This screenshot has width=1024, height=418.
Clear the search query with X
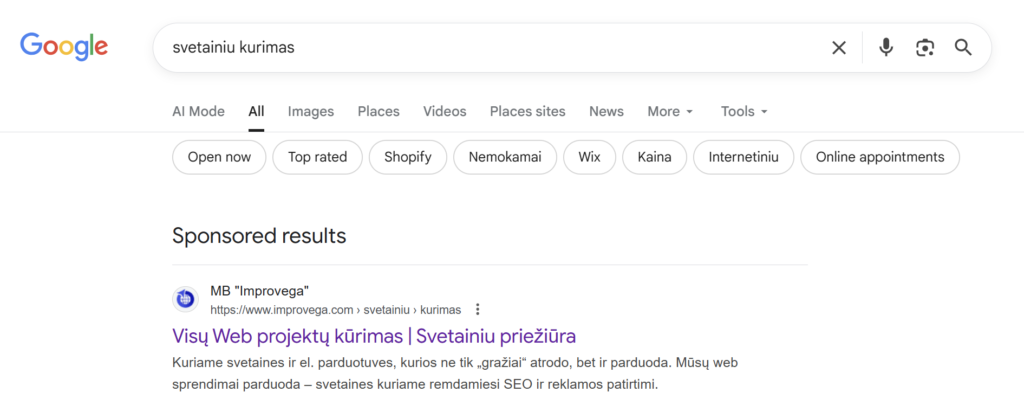click(839, 47)
